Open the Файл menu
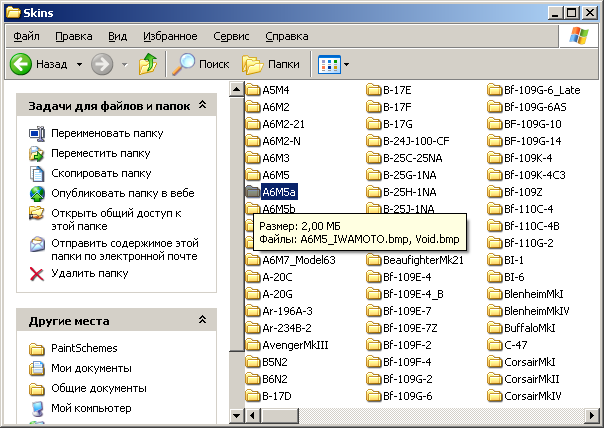604x428 pixels. 26,36
